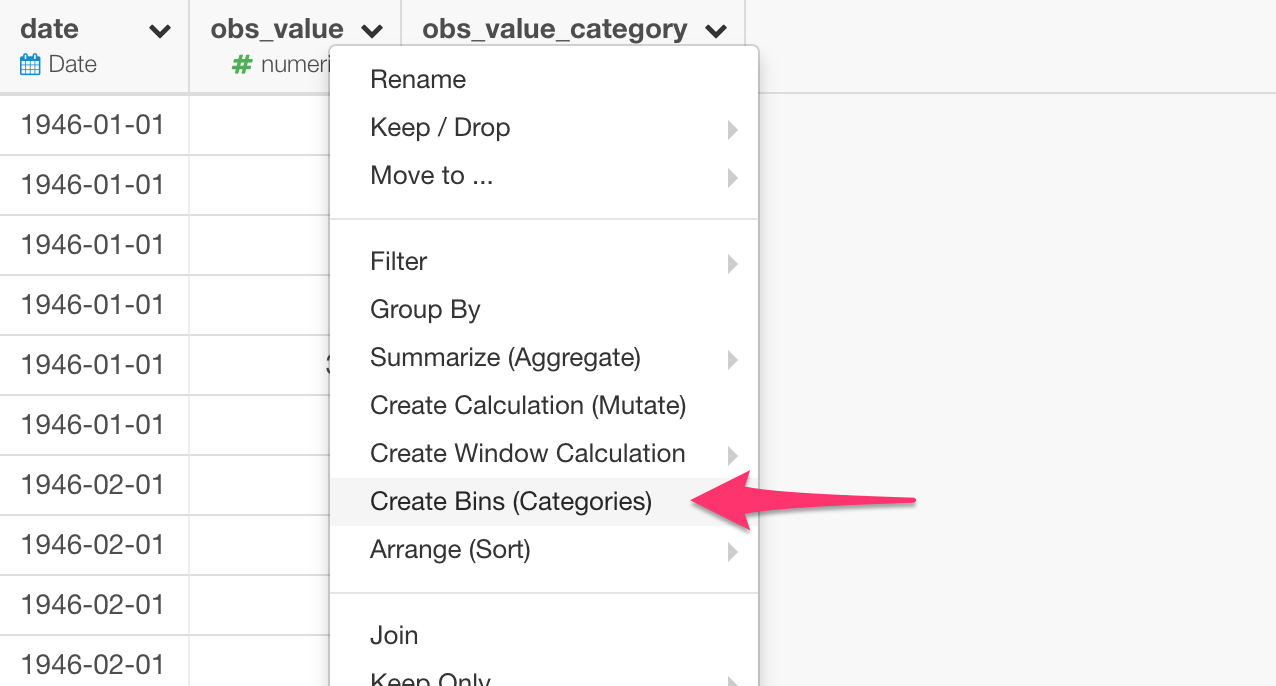Click the green numeric hash icon

click(x=241, y=65)
